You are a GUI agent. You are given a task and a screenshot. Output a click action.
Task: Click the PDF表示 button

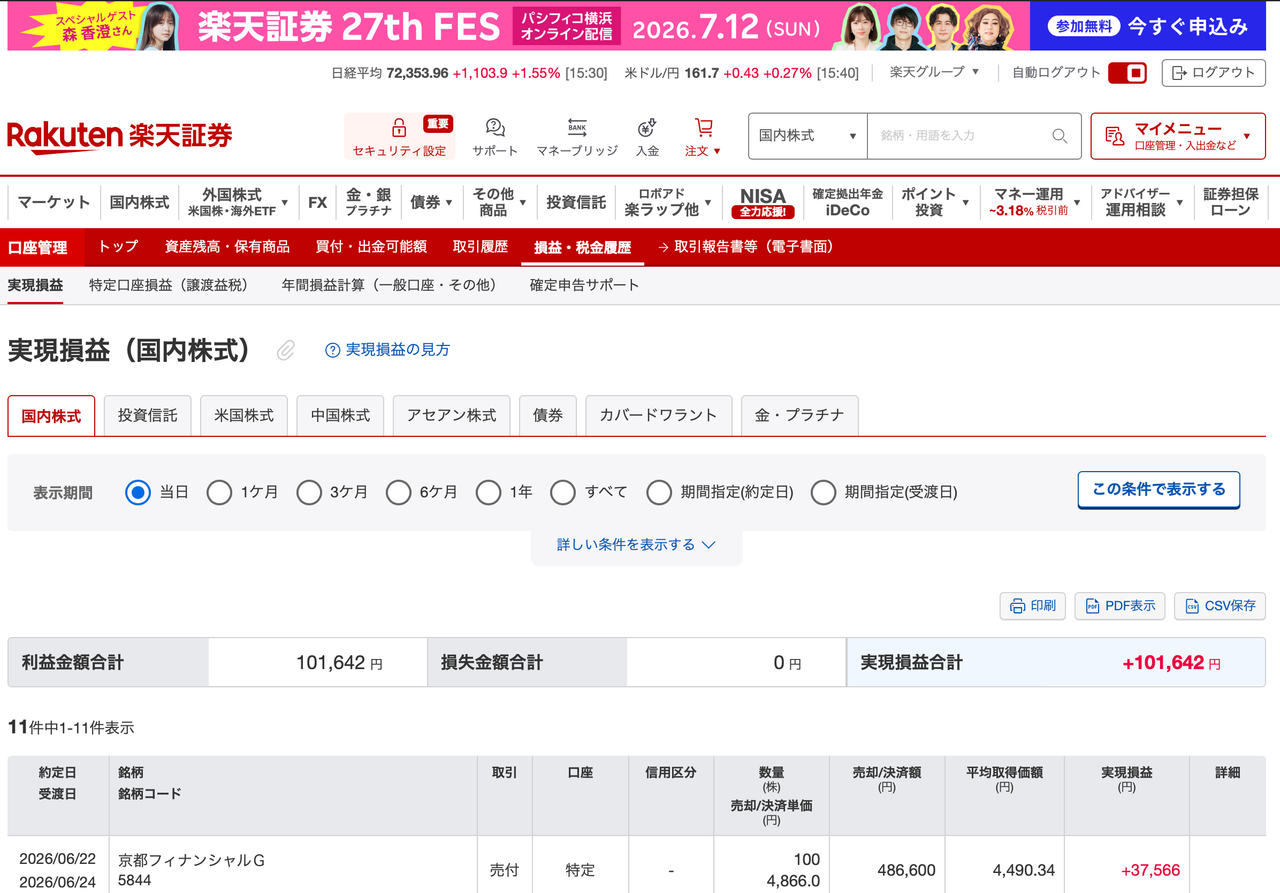coord(1120,606)
